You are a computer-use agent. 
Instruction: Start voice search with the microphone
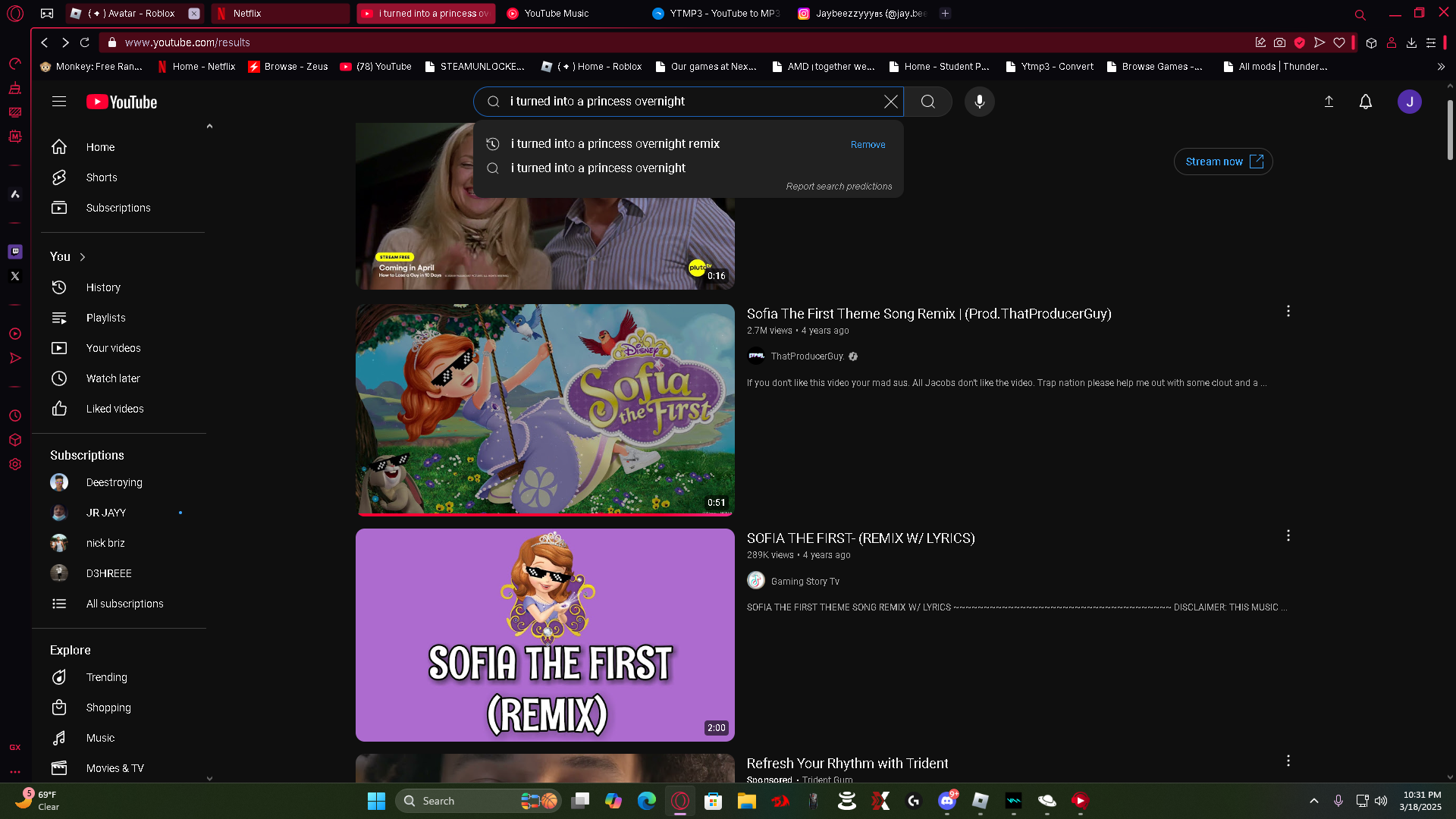tap(980, 102)
